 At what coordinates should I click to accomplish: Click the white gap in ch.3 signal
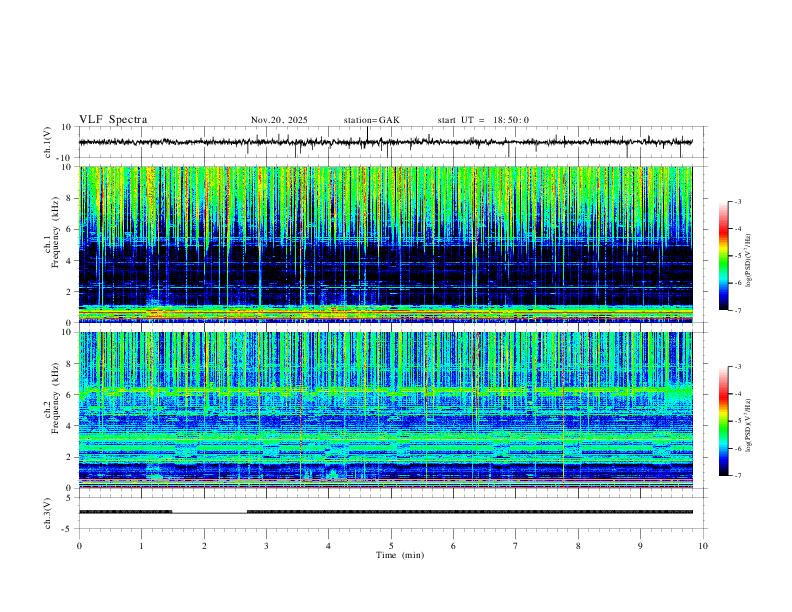point(210,512)
